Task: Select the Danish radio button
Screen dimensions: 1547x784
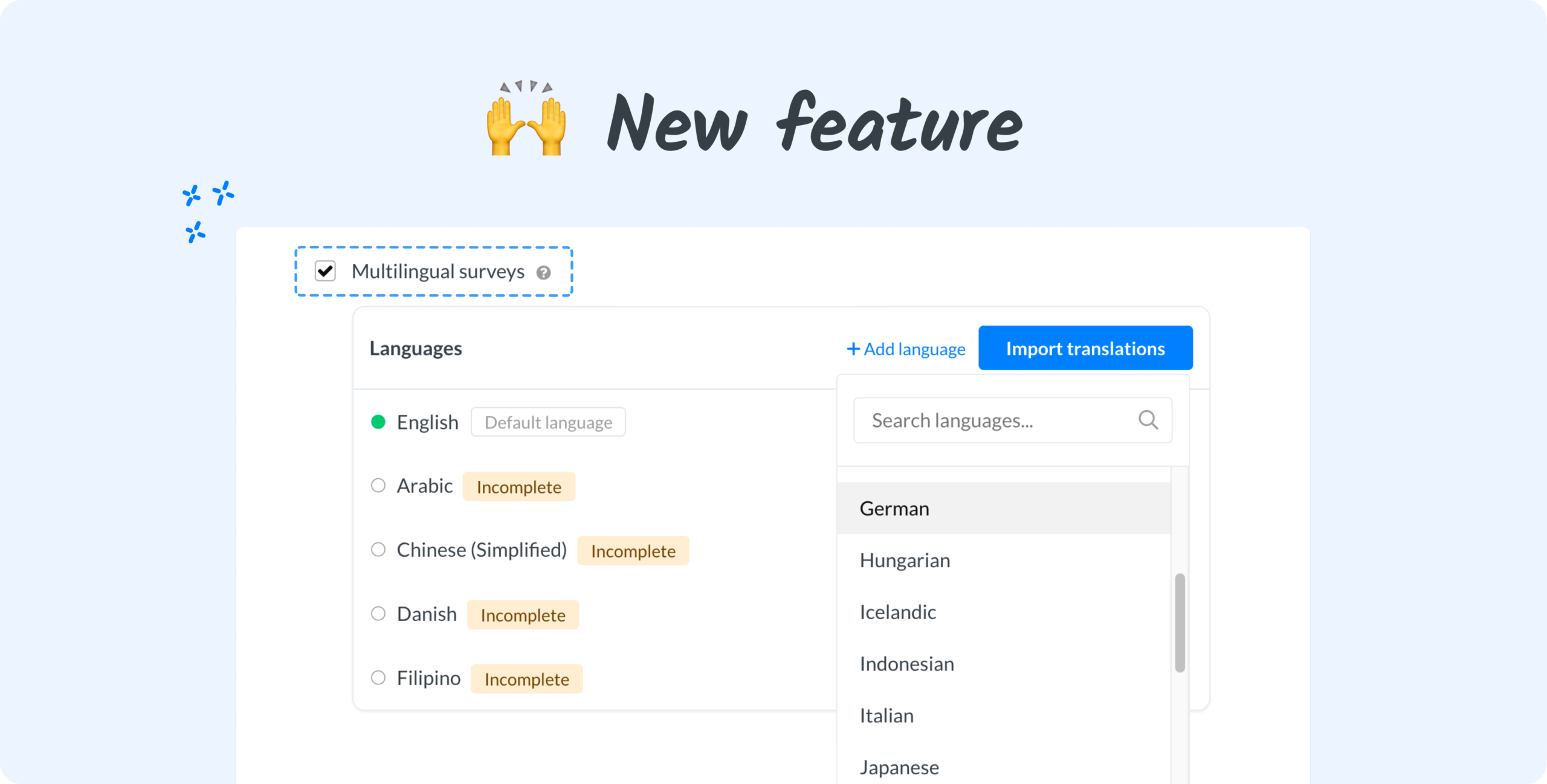Action: pos(378,614)
